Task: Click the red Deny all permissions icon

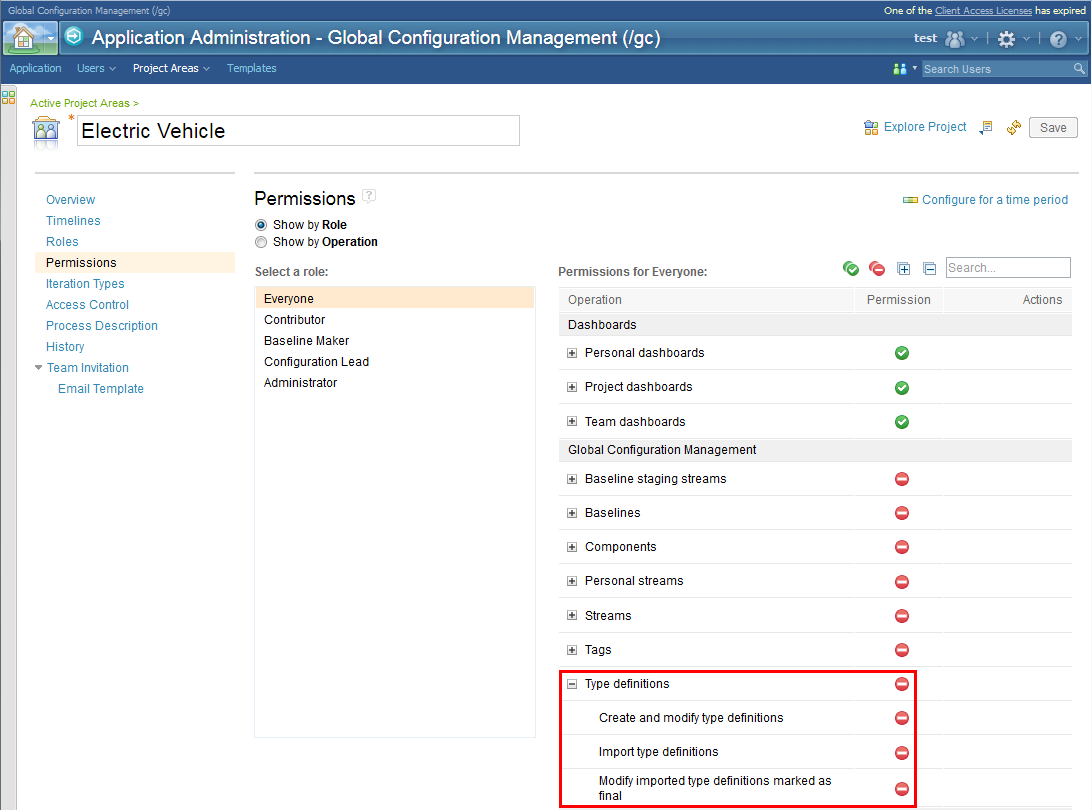Action: [877, 268]
